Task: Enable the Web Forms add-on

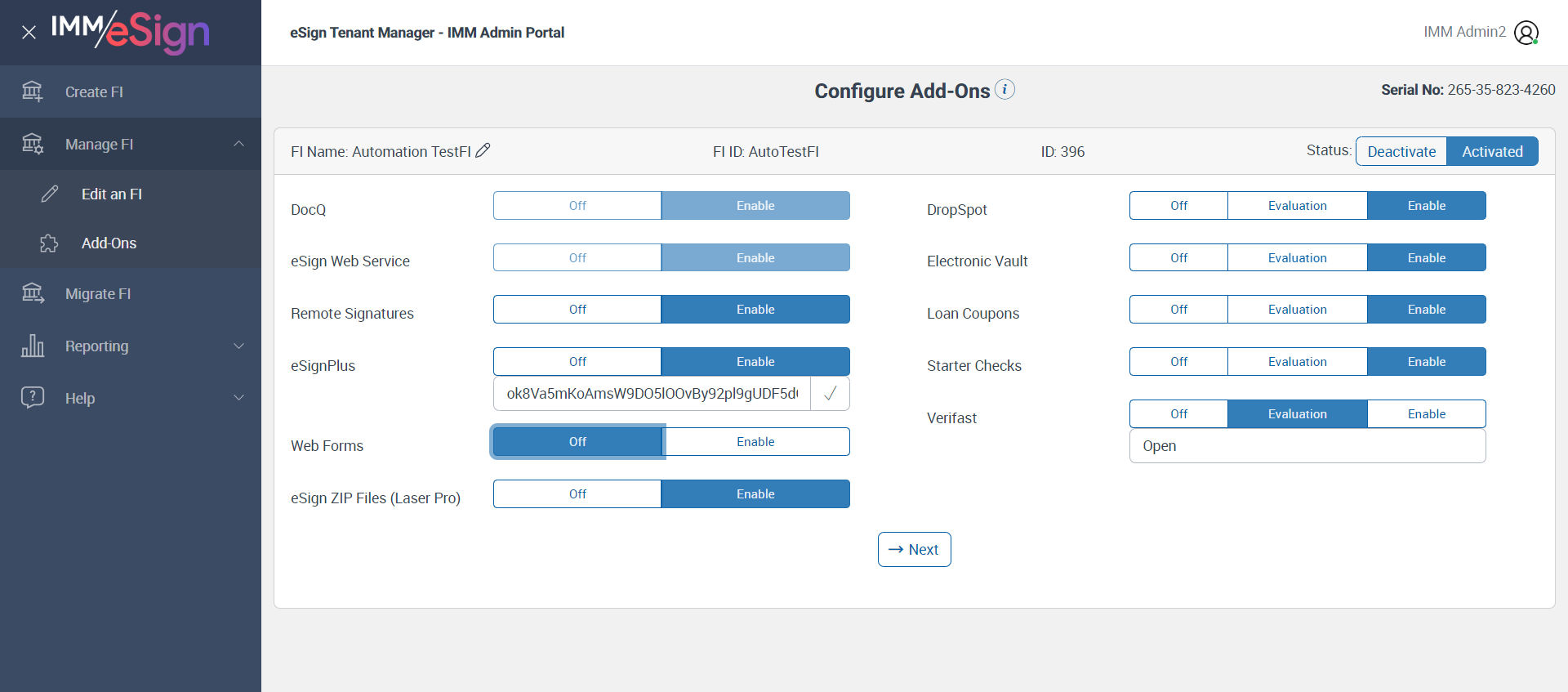Action: [x=755, y=442]
